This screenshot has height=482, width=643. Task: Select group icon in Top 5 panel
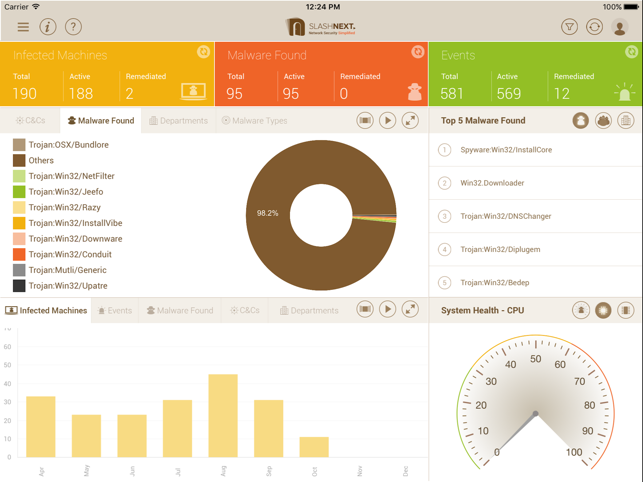(603, 121)
